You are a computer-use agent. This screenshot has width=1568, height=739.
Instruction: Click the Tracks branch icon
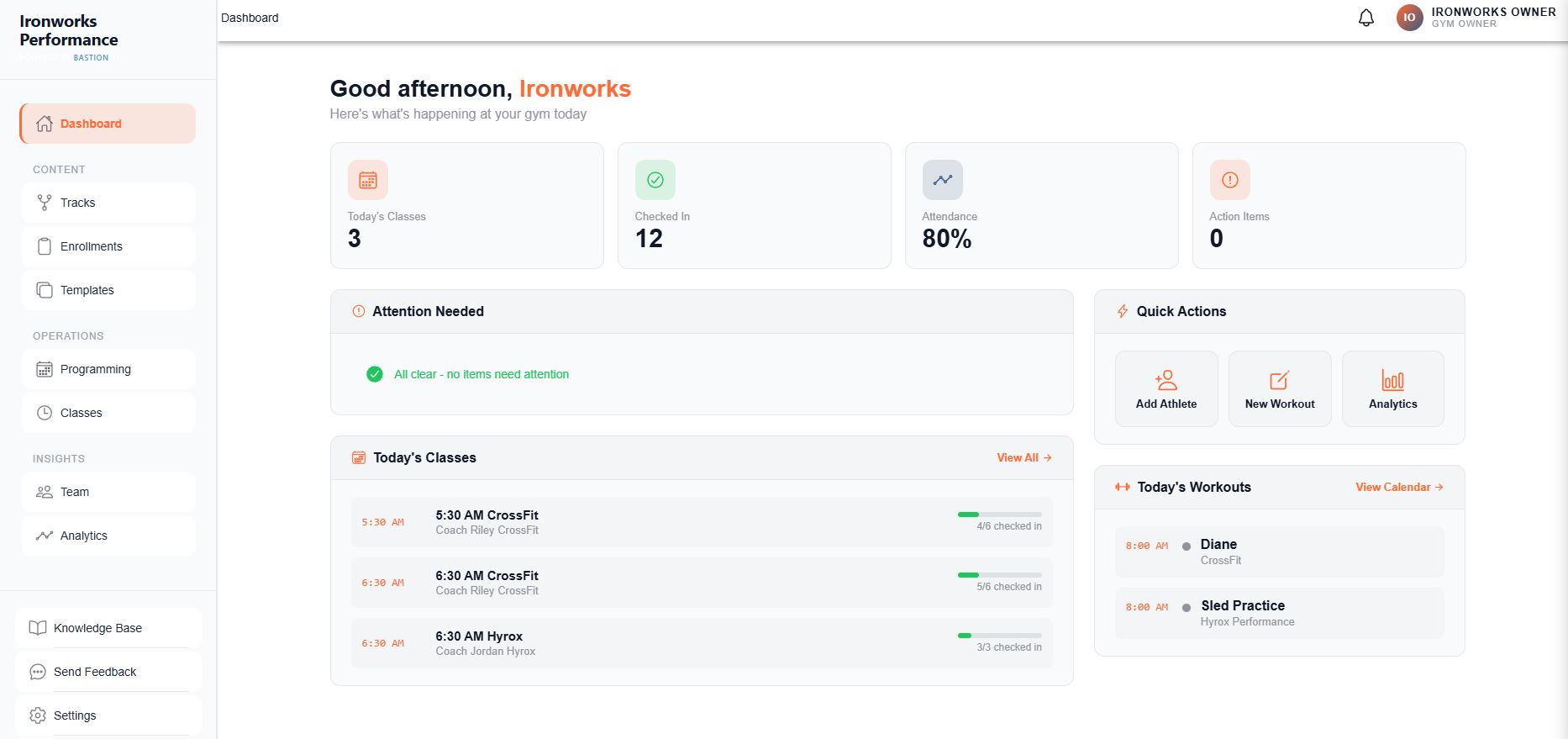pyautogui.click(x=45, y=203)
